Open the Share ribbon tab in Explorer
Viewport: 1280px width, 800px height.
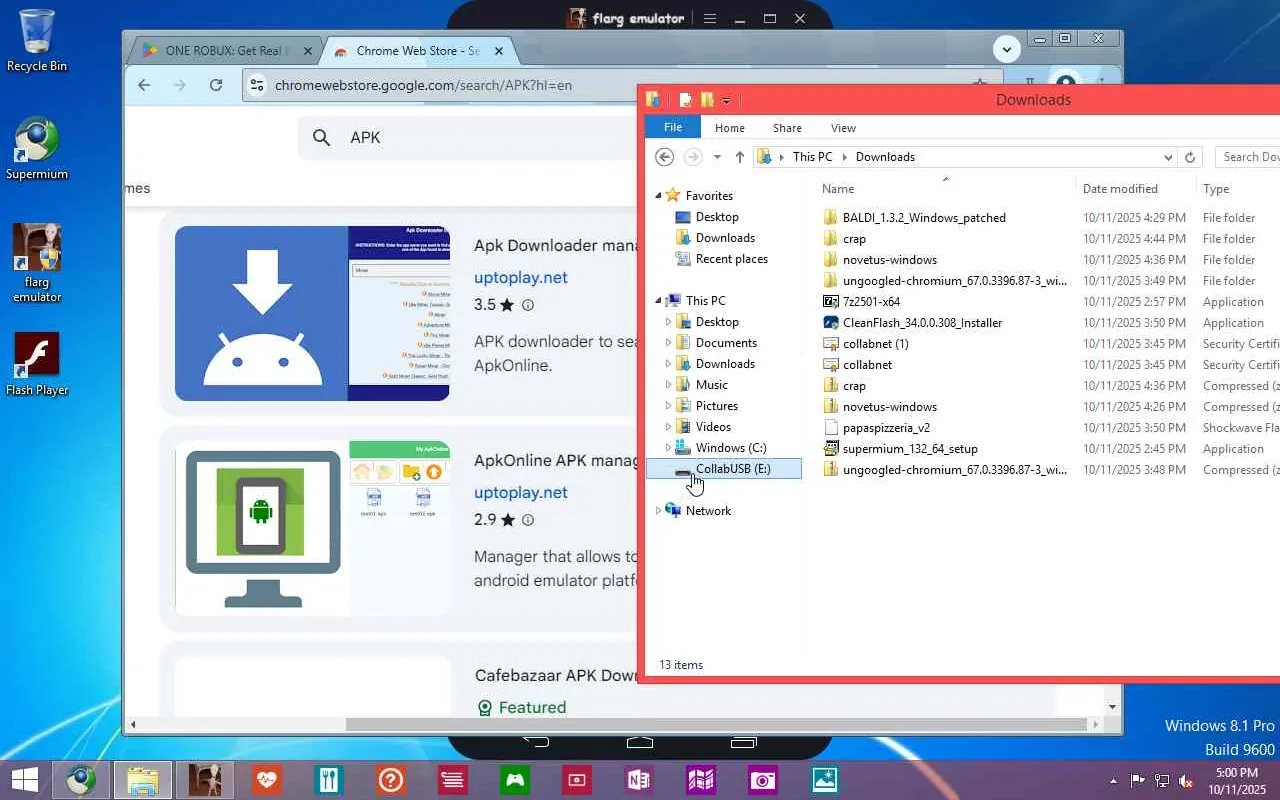[787, 128]
